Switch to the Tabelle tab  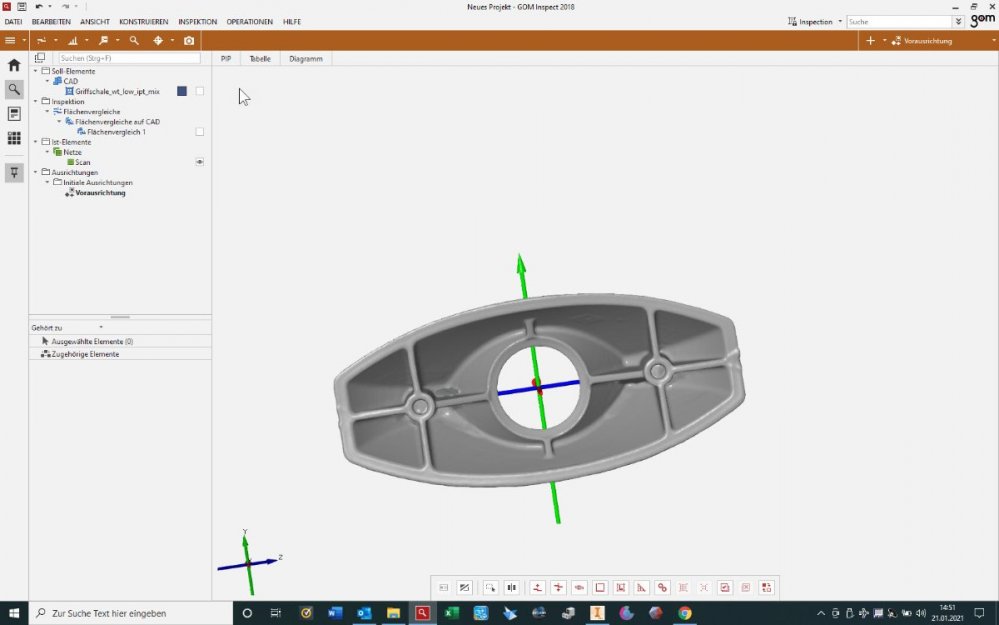[260, 59]
